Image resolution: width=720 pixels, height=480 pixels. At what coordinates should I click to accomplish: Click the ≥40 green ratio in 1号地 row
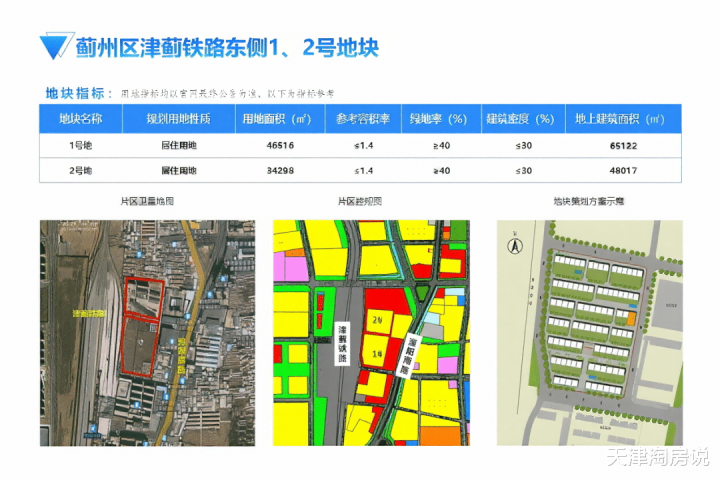(x=441, y=146)
